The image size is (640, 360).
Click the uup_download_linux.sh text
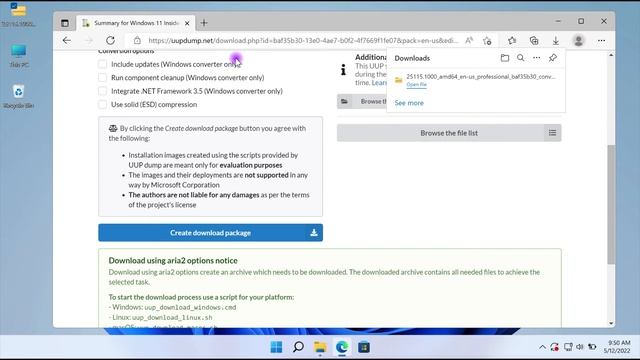(172, 317)
